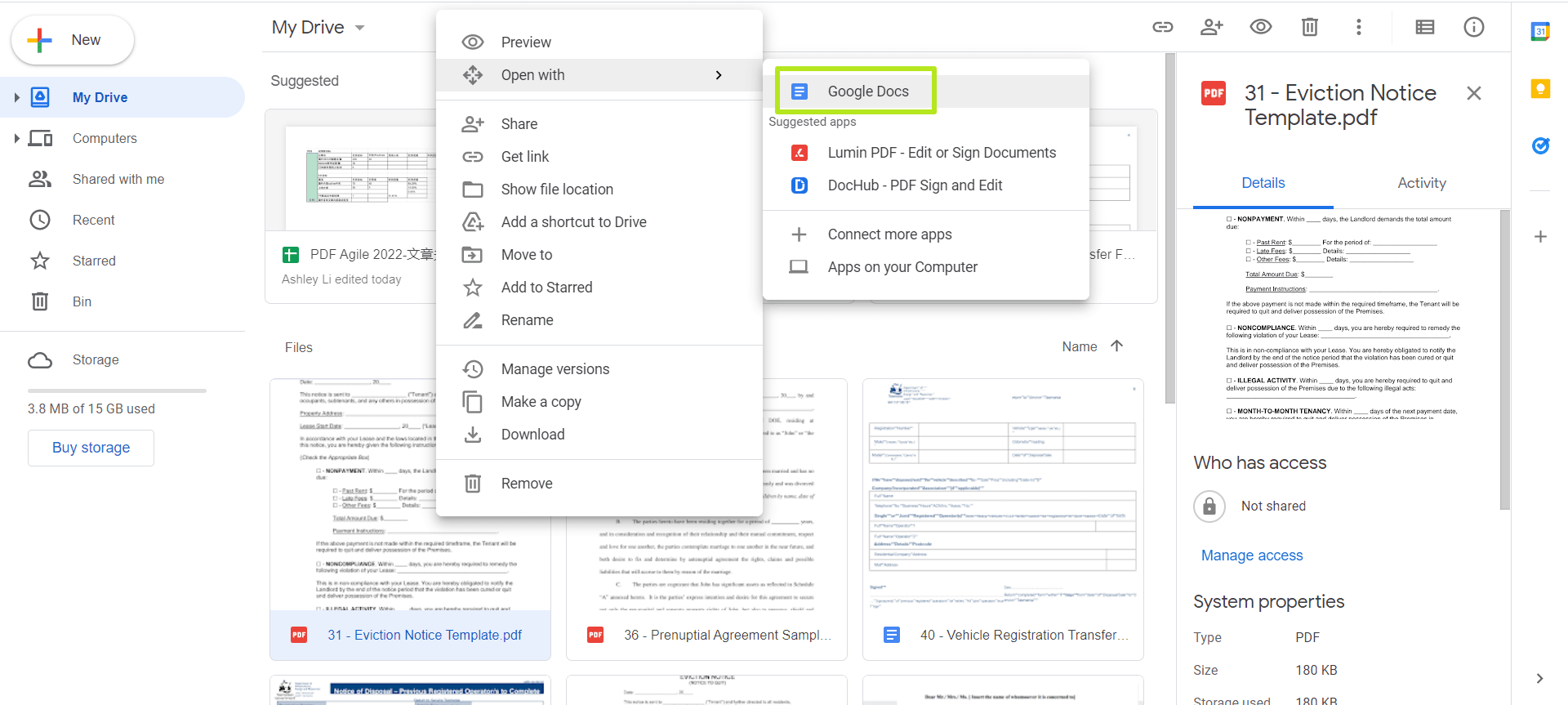
Task: Switch to list layout view icon
Action: click(x=1424, y=27)
